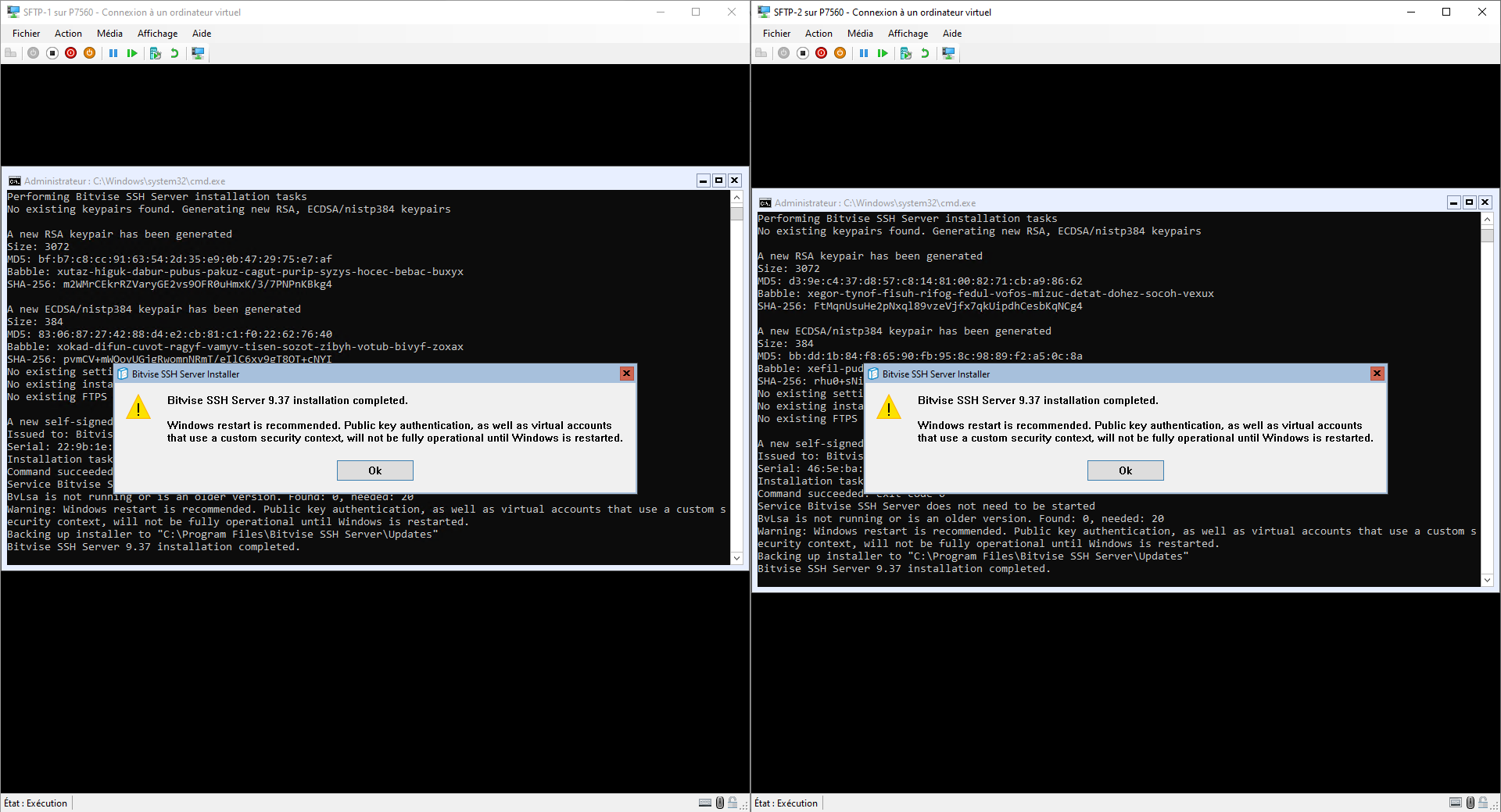This screenshot has width=1501, height=812.
Task: Close Bitvise installer dialog in SFTP-2
Action: pyautogui.click(x=1377, y=374)
